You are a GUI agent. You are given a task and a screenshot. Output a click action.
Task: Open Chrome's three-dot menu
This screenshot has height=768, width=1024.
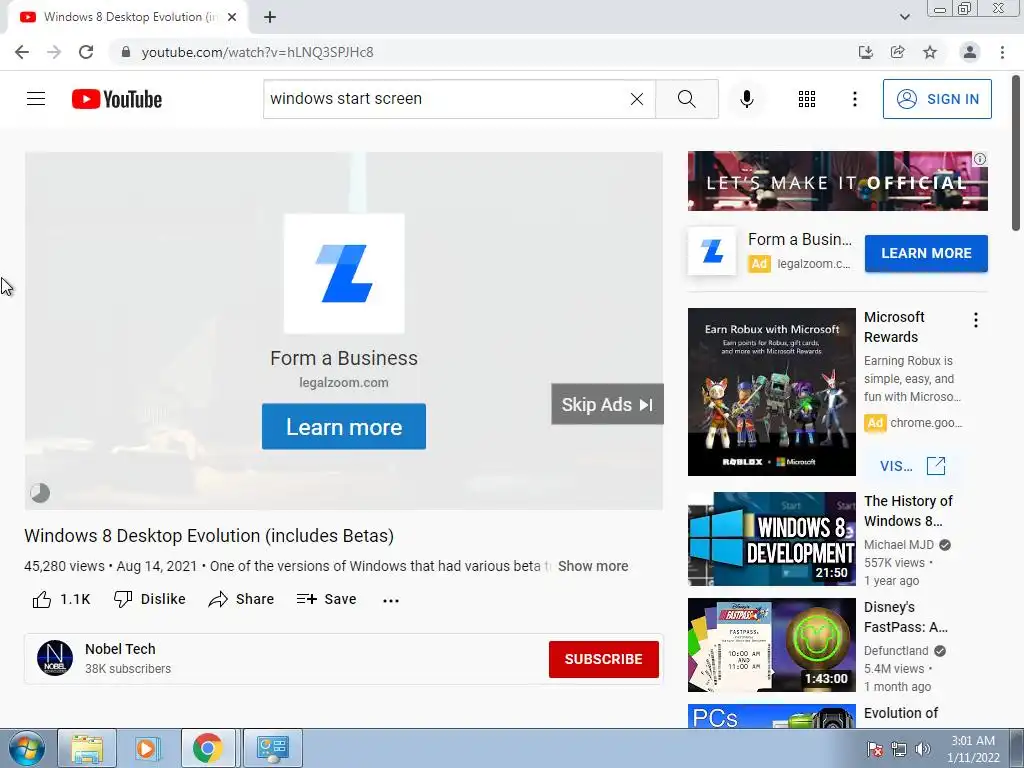point(1002,52)
